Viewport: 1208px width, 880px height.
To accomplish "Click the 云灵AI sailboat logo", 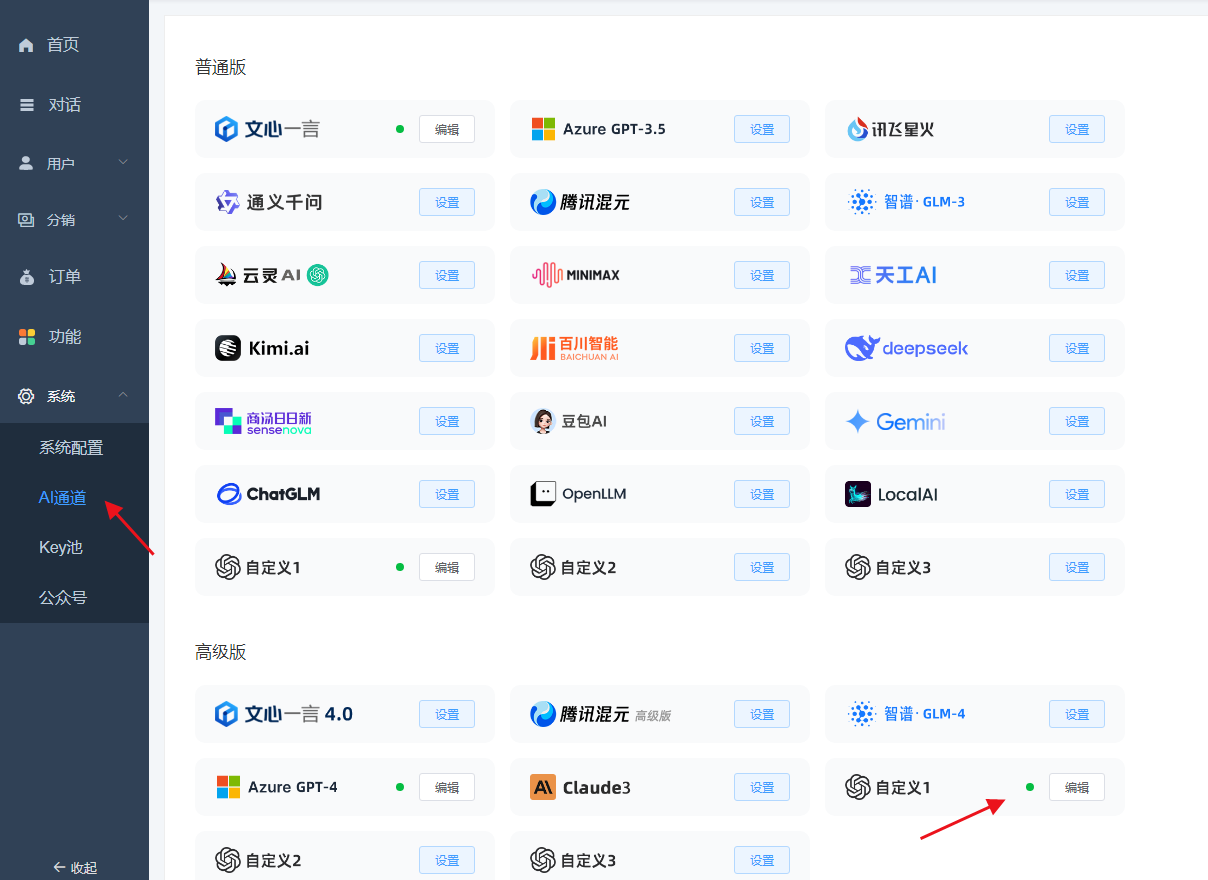I will coord(227,275).
